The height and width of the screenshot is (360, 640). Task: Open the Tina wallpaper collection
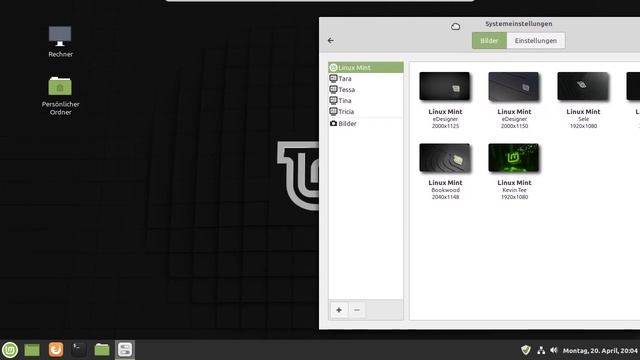click(366, 100)
